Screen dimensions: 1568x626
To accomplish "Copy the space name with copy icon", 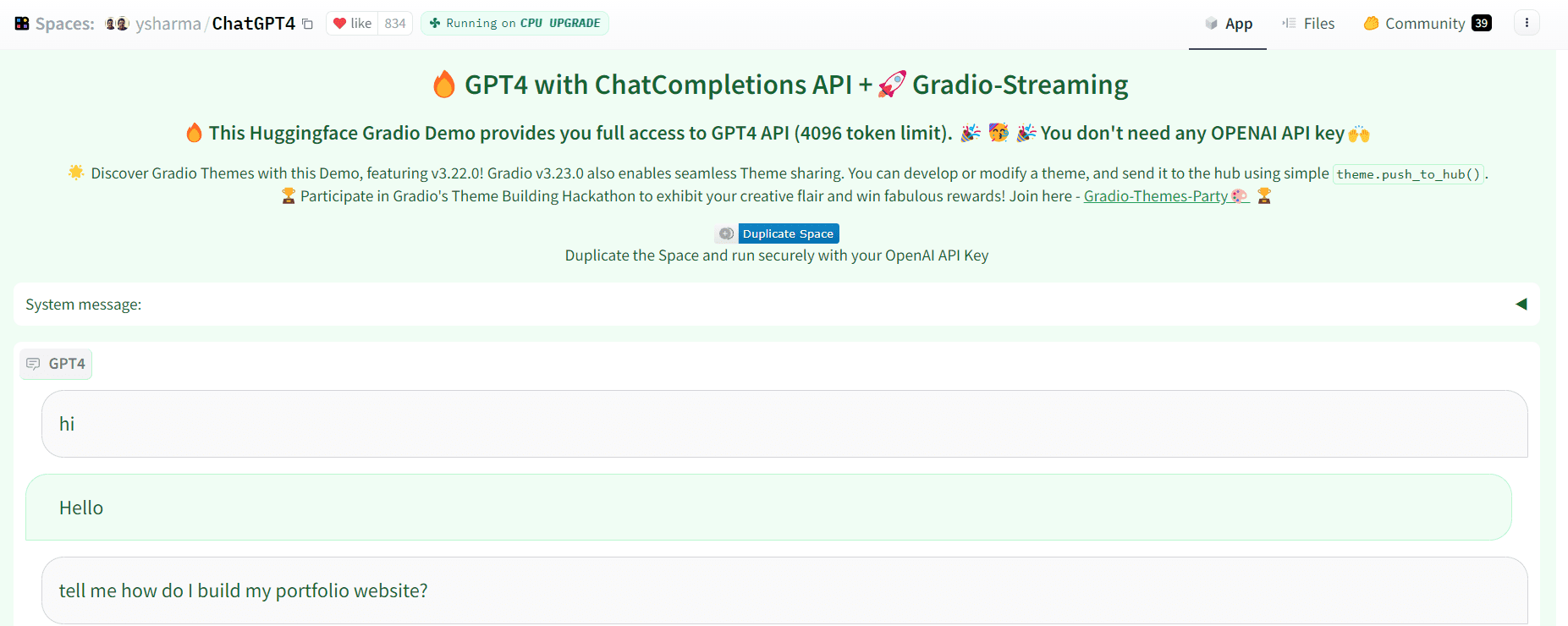I will (x=308, y=24).
